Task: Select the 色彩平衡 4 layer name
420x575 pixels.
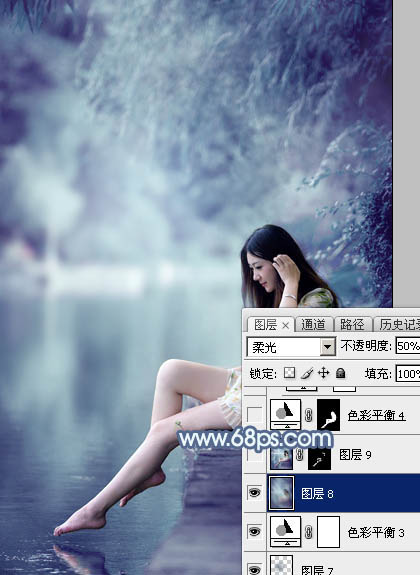Action: tap(376, 415)
